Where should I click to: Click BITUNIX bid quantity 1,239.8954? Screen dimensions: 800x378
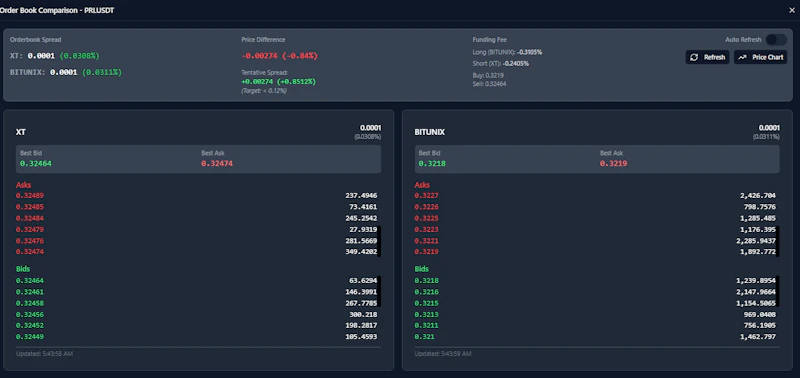(756, 281)
